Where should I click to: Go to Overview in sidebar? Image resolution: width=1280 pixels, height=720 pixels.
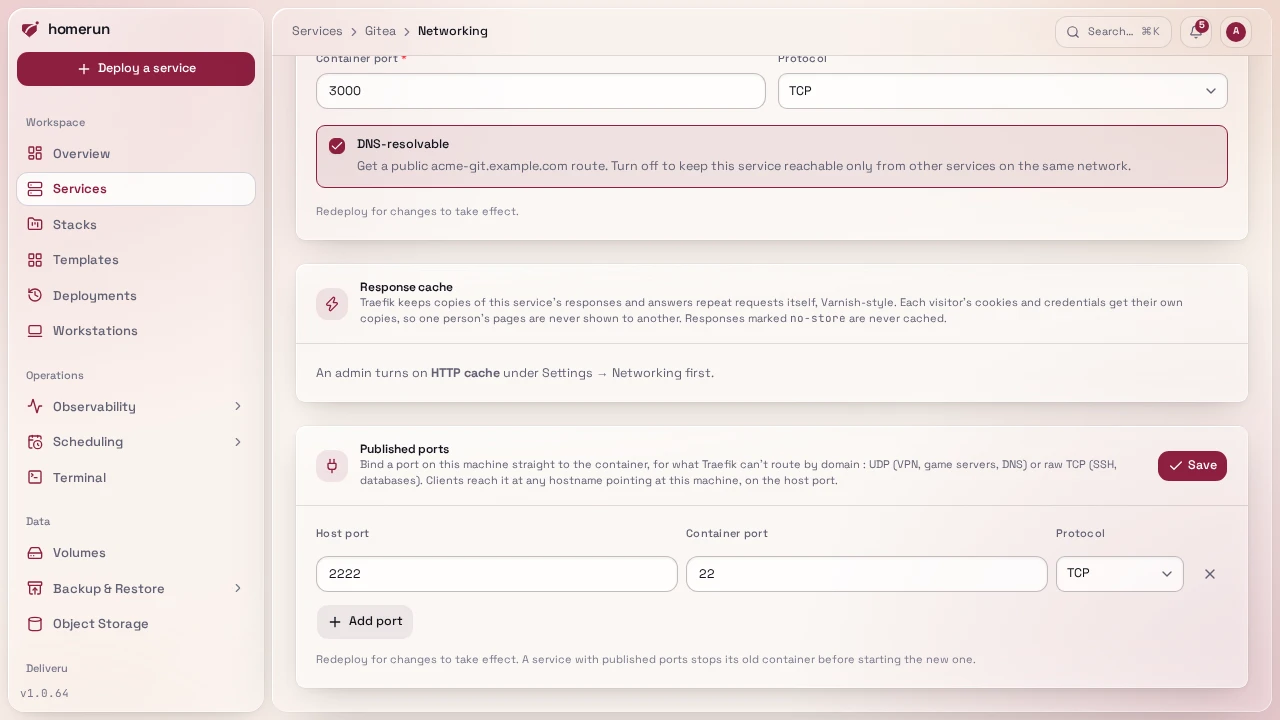coord(136,154)
